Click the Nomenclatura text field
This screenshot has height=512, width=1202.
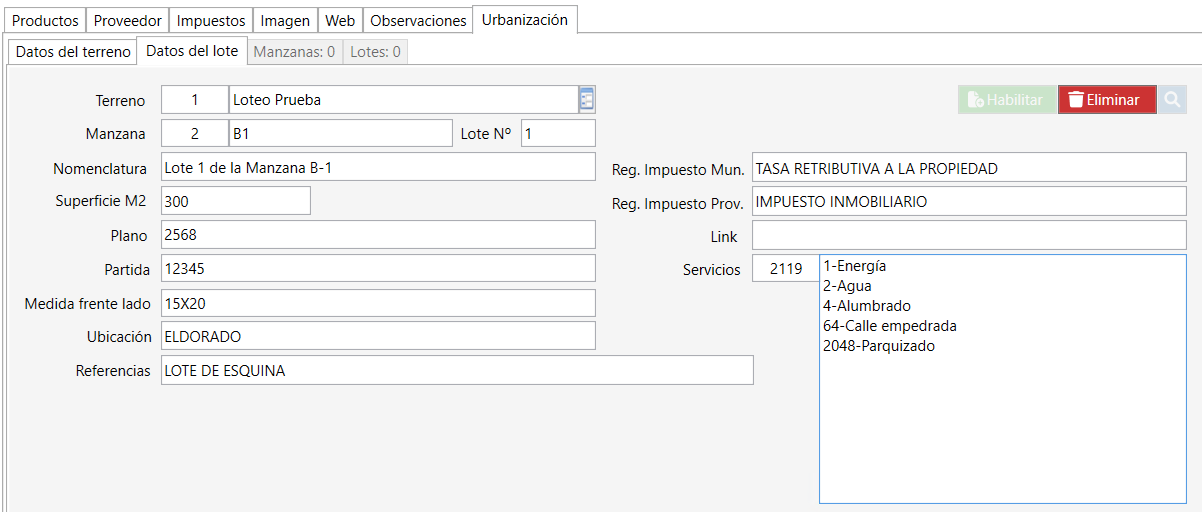(377, 168)
